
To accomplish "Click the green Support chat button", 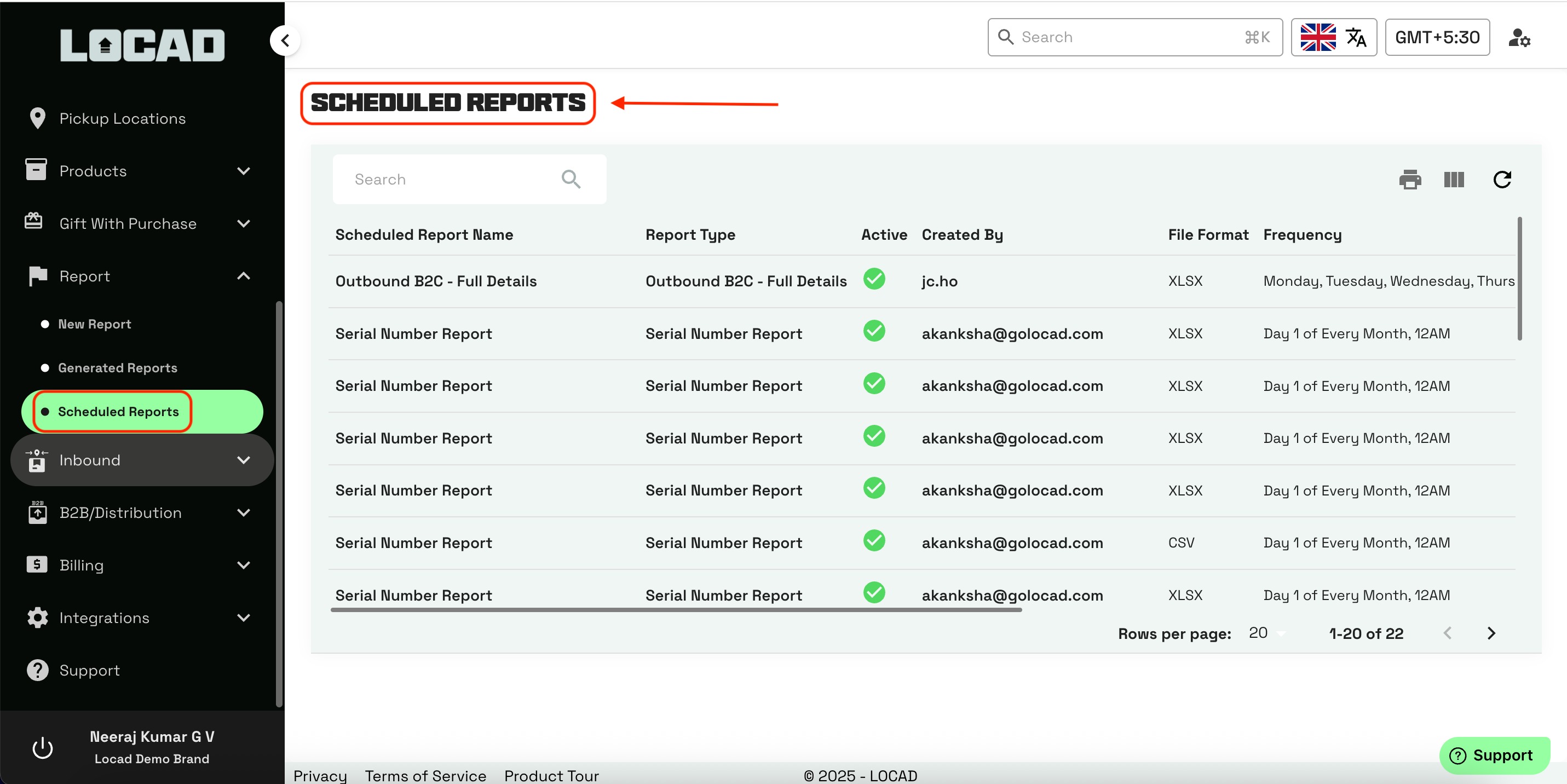I will click(1494, 755).
